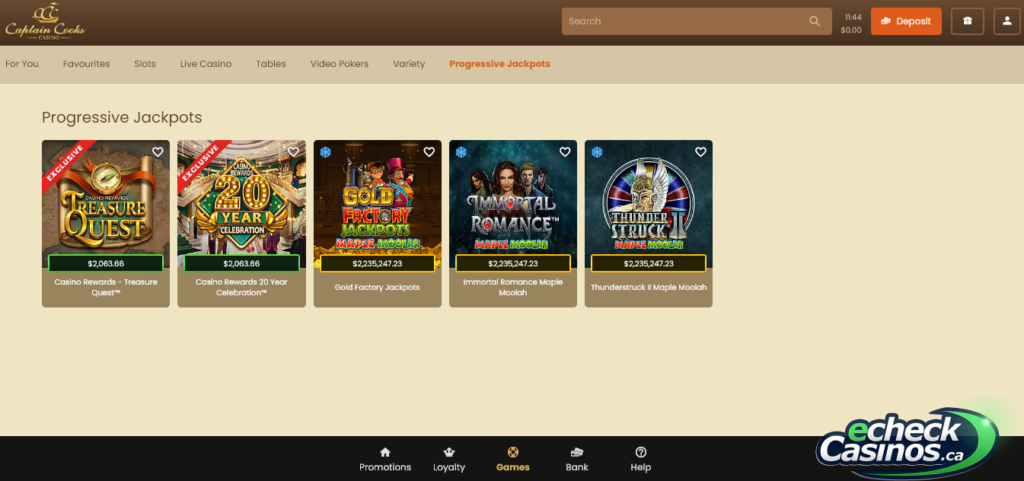Switch to the Variety tab
Viewport: 1024px width, 481px height.
pos(409,64)
